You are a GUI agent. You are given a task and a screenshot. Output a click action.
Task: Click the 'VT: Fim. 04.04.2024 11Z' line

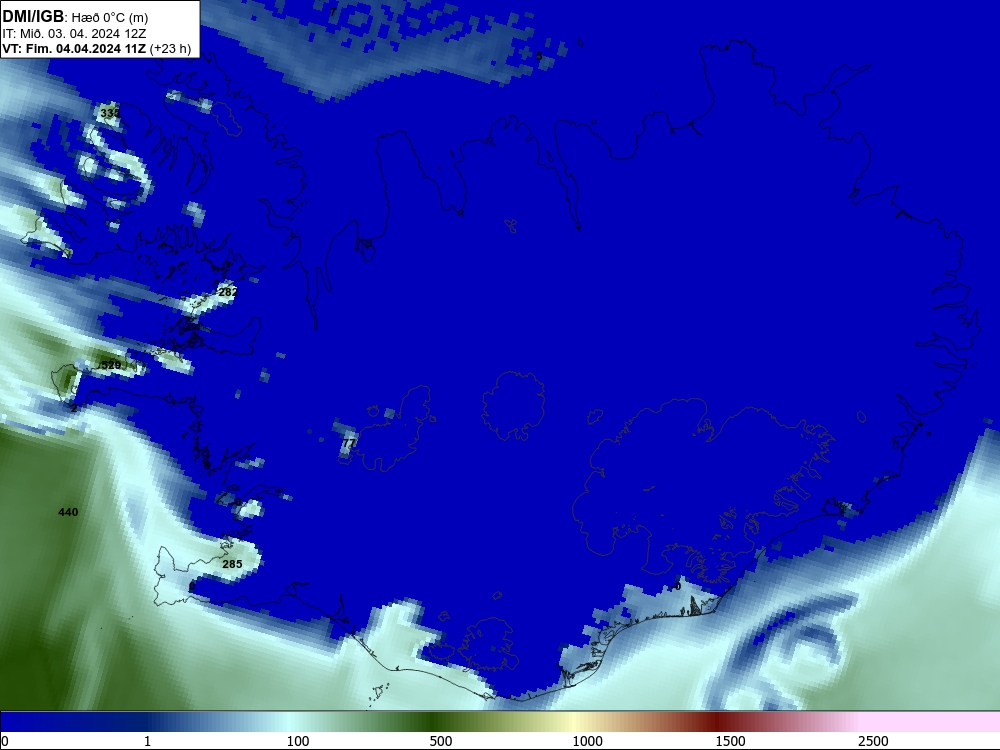pyautogui.click(x=74, y=49)
